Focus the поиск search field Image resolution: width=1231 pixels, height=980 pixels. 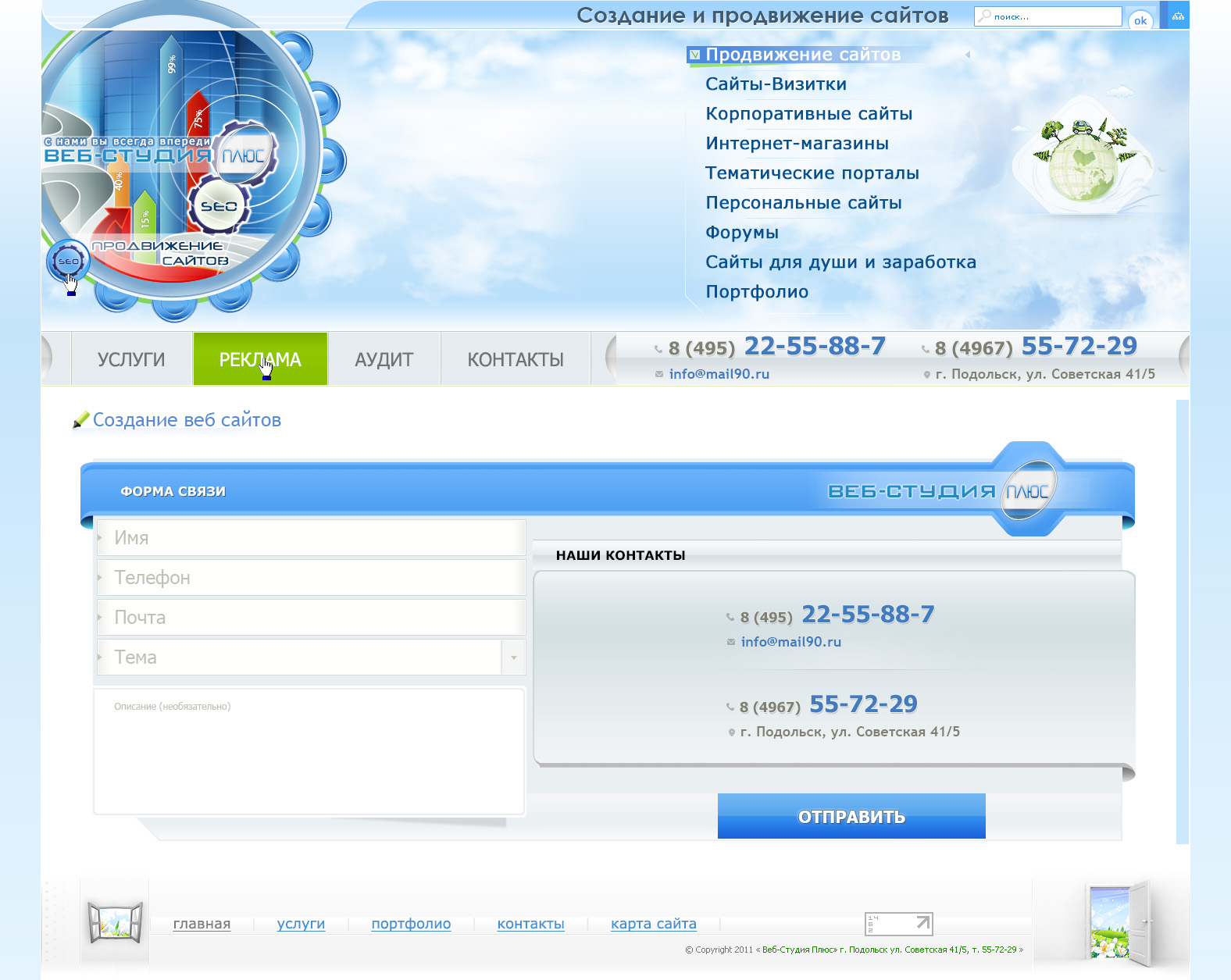pos(1047,16)
